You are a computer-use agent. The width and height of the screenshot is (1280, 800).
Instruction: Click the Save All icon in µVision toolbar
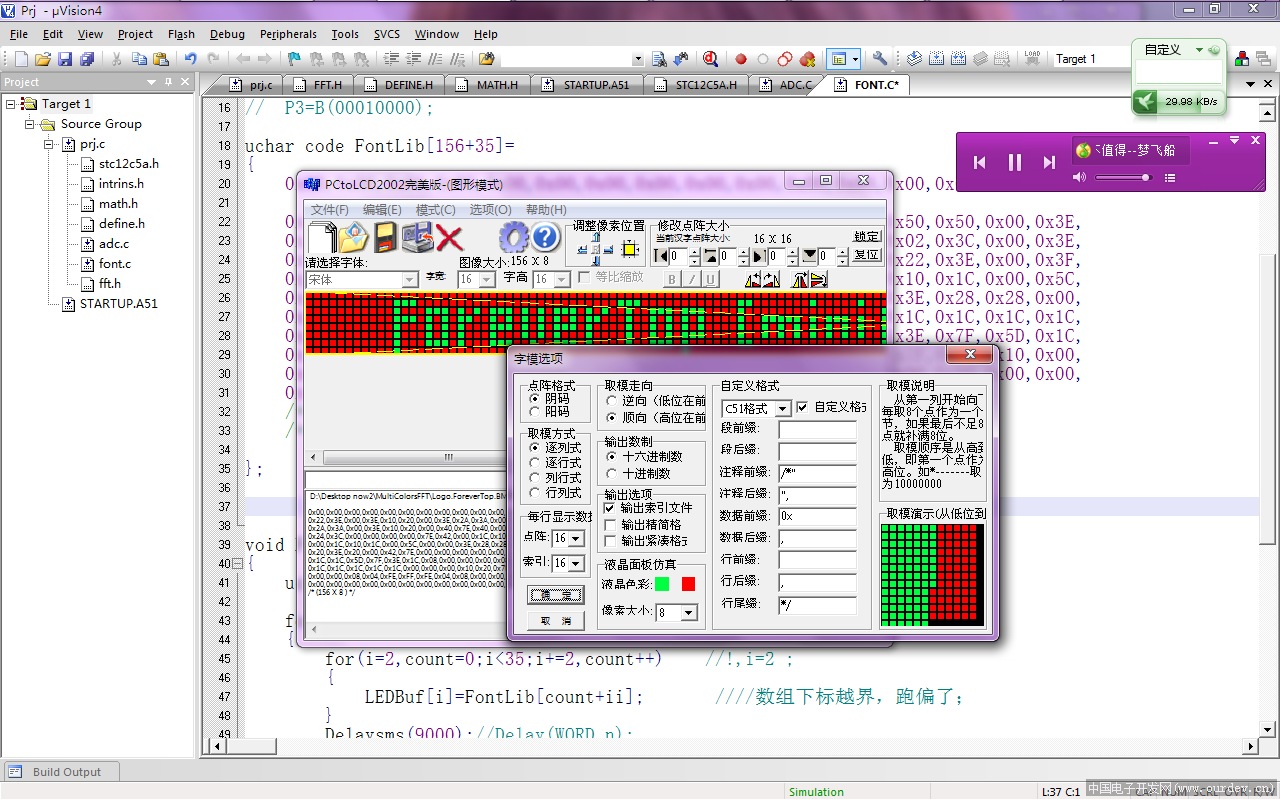[86, 59]
